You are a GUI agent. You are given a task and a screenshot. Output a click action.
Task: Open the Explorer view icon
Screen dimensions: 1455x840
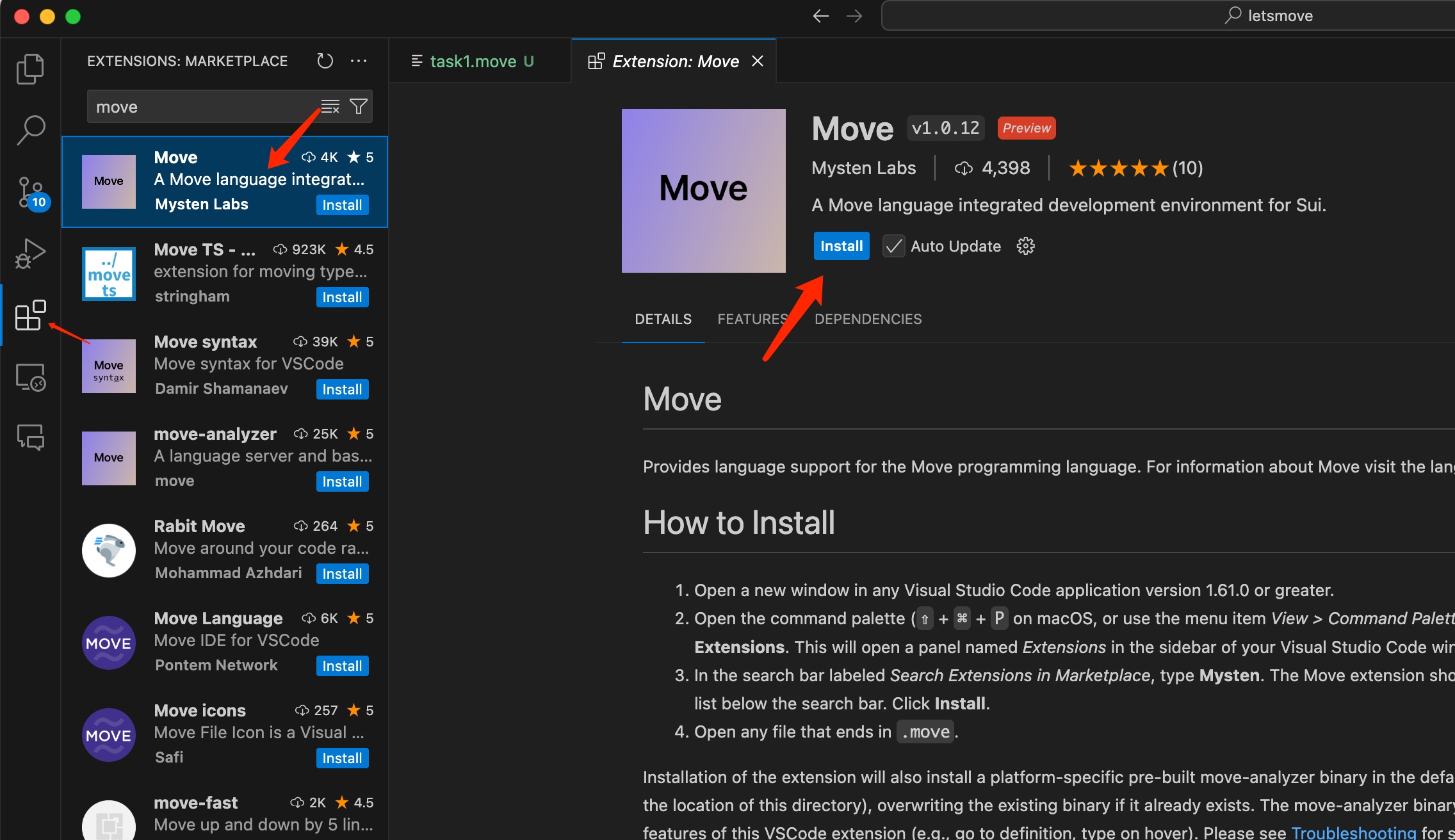30,69
